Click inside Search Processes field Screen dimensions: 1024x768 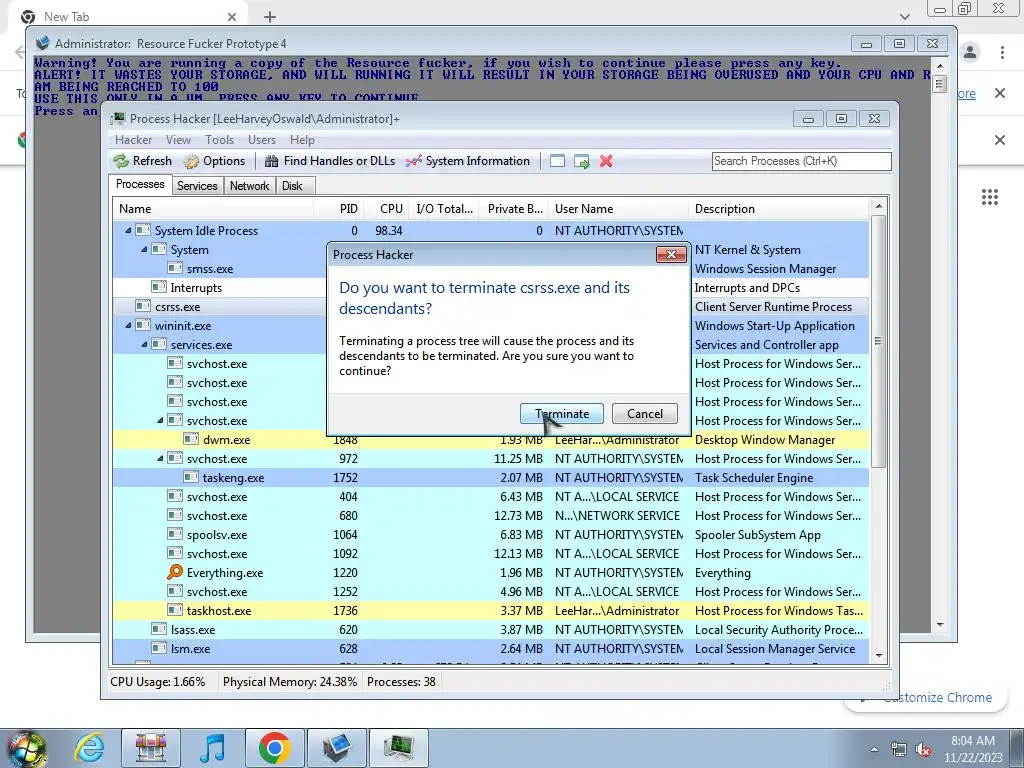[801, 161]
